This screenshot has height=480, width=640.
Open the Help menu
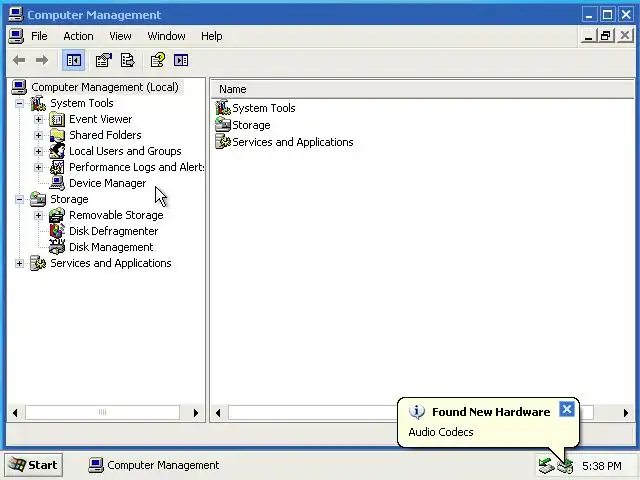click(211, 36)
